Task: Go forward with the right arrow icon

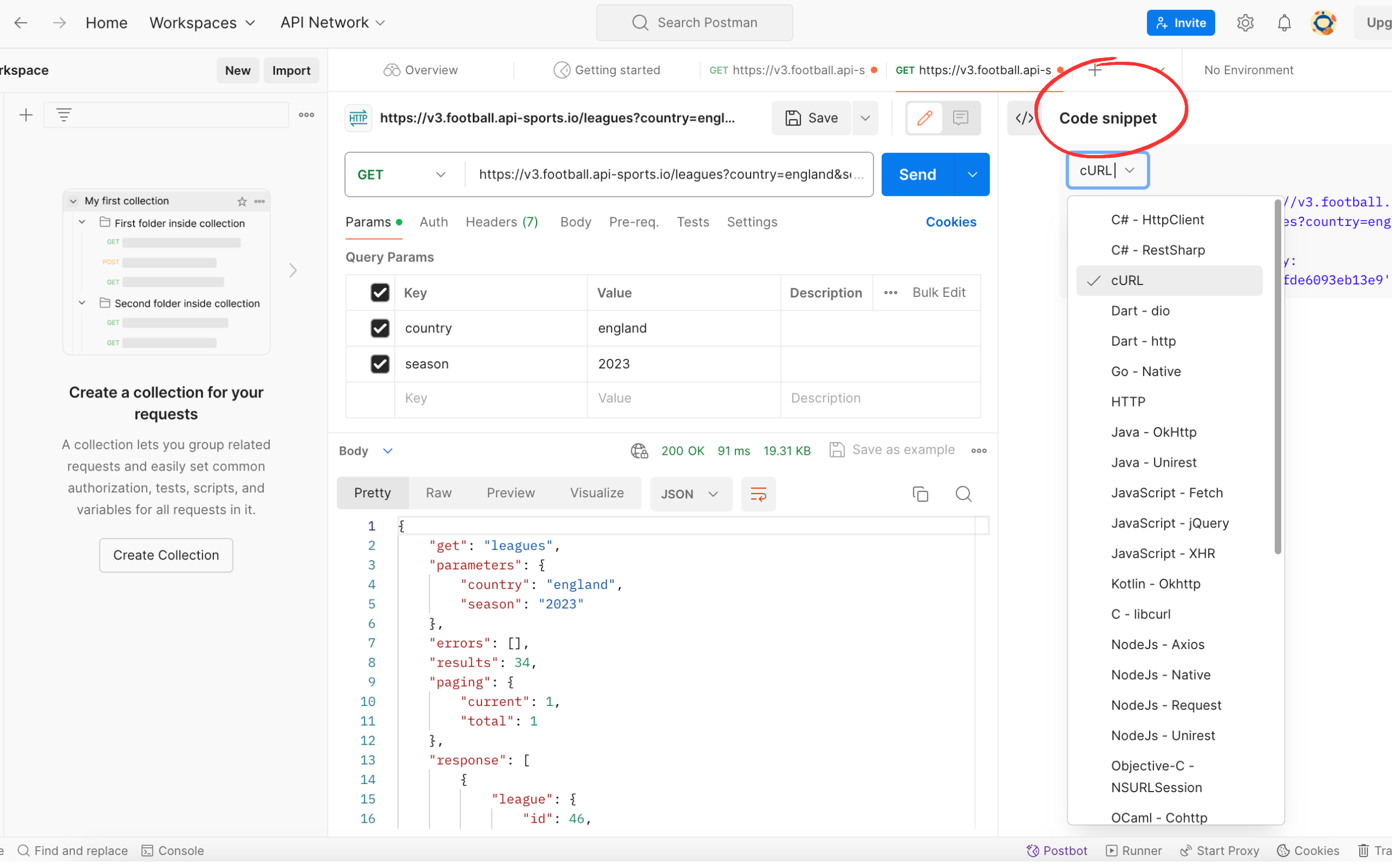Action: pyautogui.click(x=58, y=22)
